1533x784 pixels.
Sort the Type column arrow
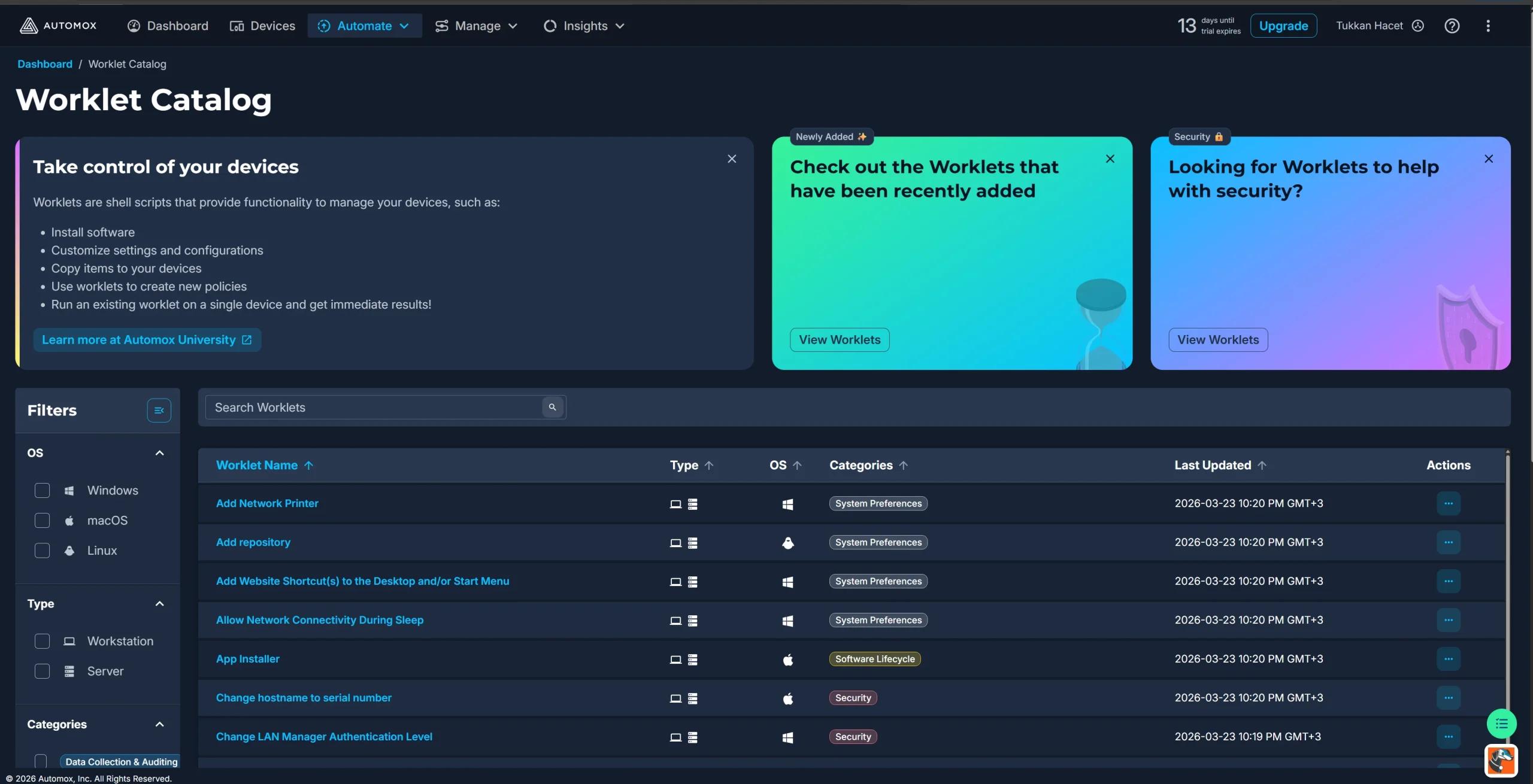pos(709,465)
